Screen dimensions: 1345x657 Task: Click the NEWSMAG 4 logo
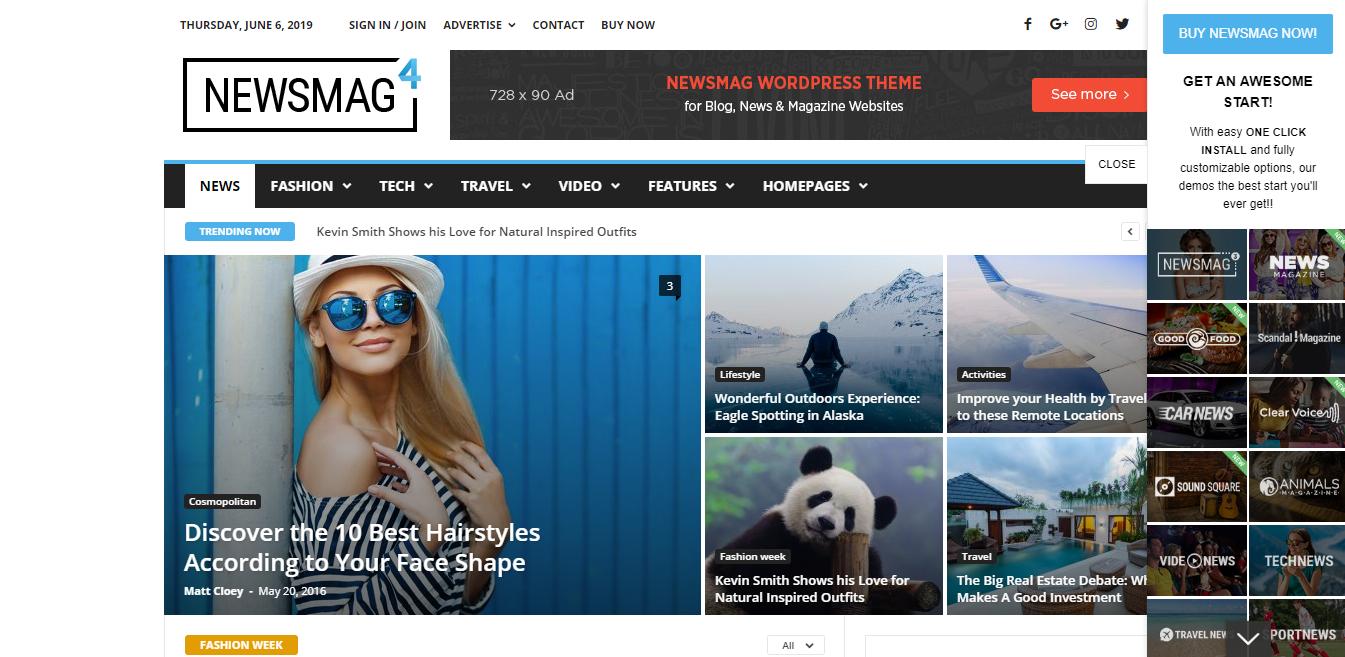click(301, 95)
